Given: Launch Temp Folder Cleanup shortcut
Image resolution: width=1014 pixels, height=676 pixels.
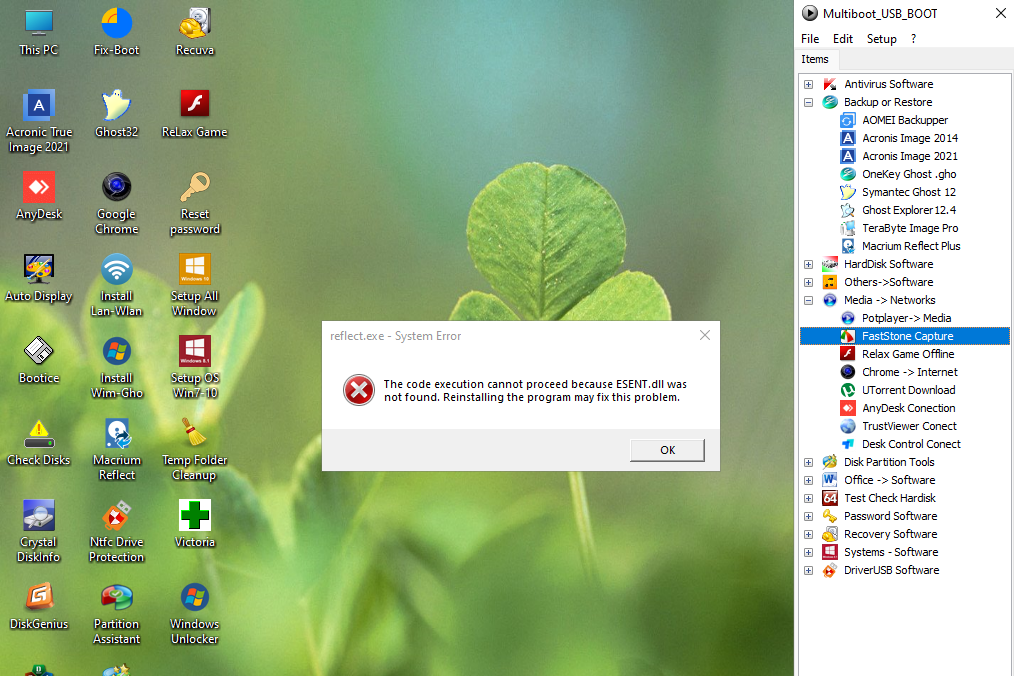Looking at the screenshot, I should click(195, 450).
